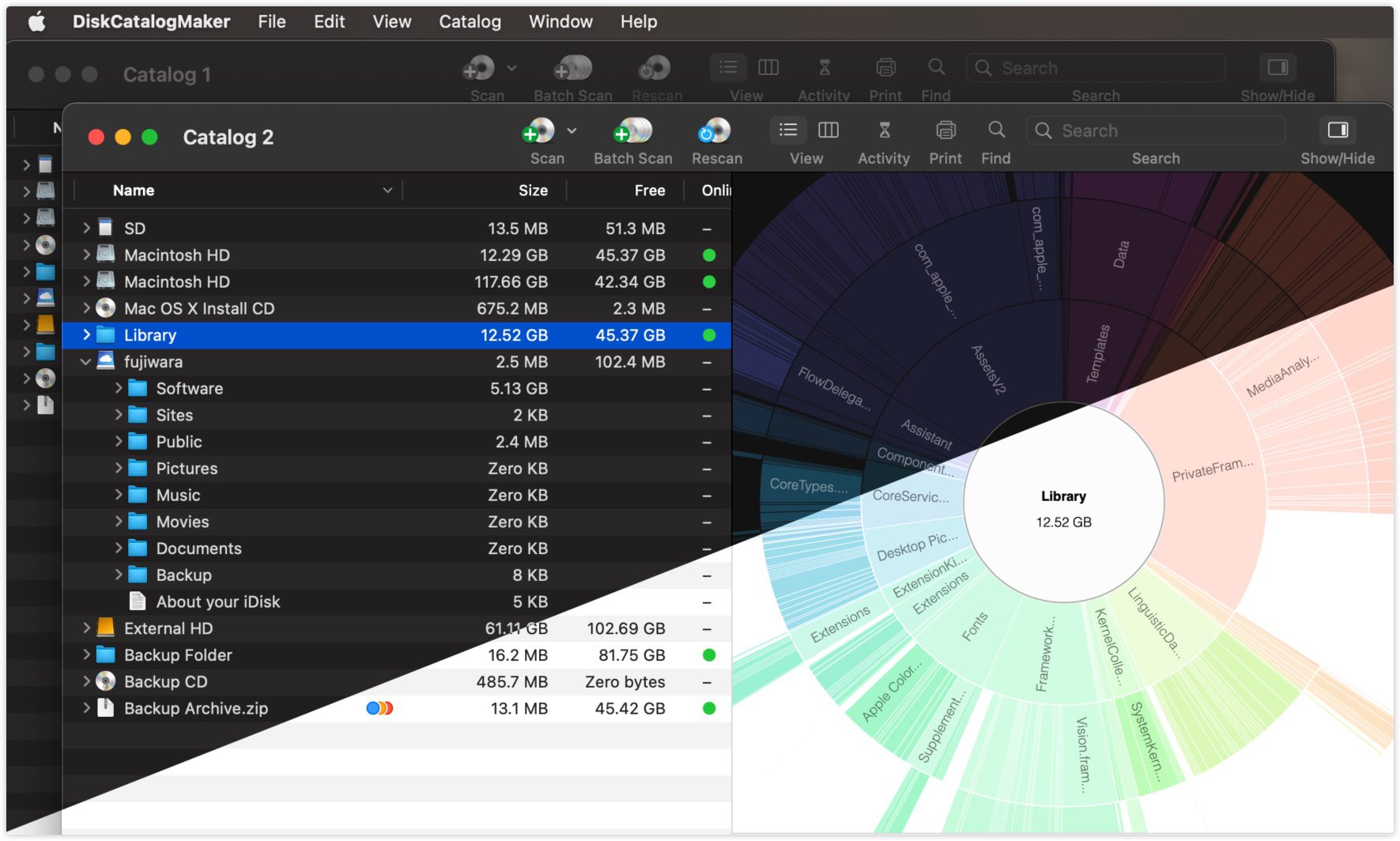Screen dimensions: 1400x841
Task: Toggle the Show/Hide sidebar in Catalog 2
Action: coord(1337,130)
